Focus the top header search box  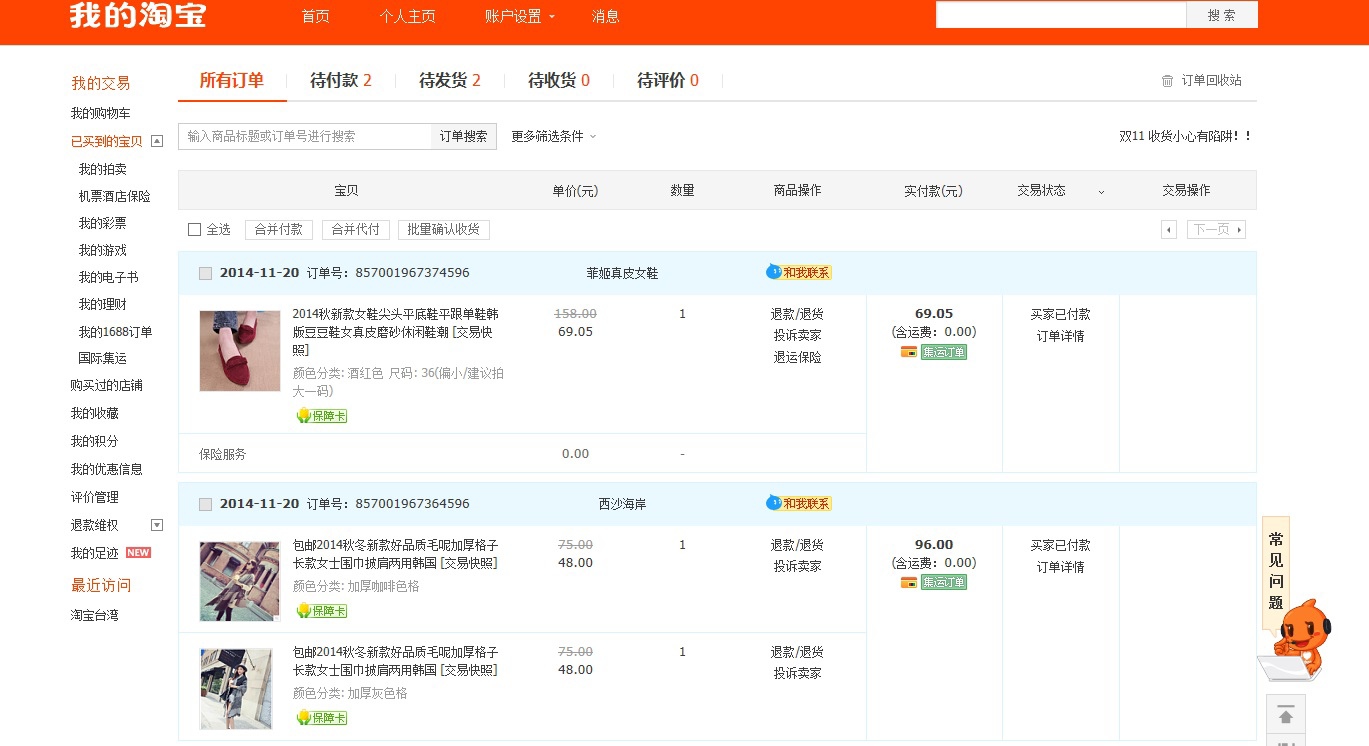pos(1061,15)
